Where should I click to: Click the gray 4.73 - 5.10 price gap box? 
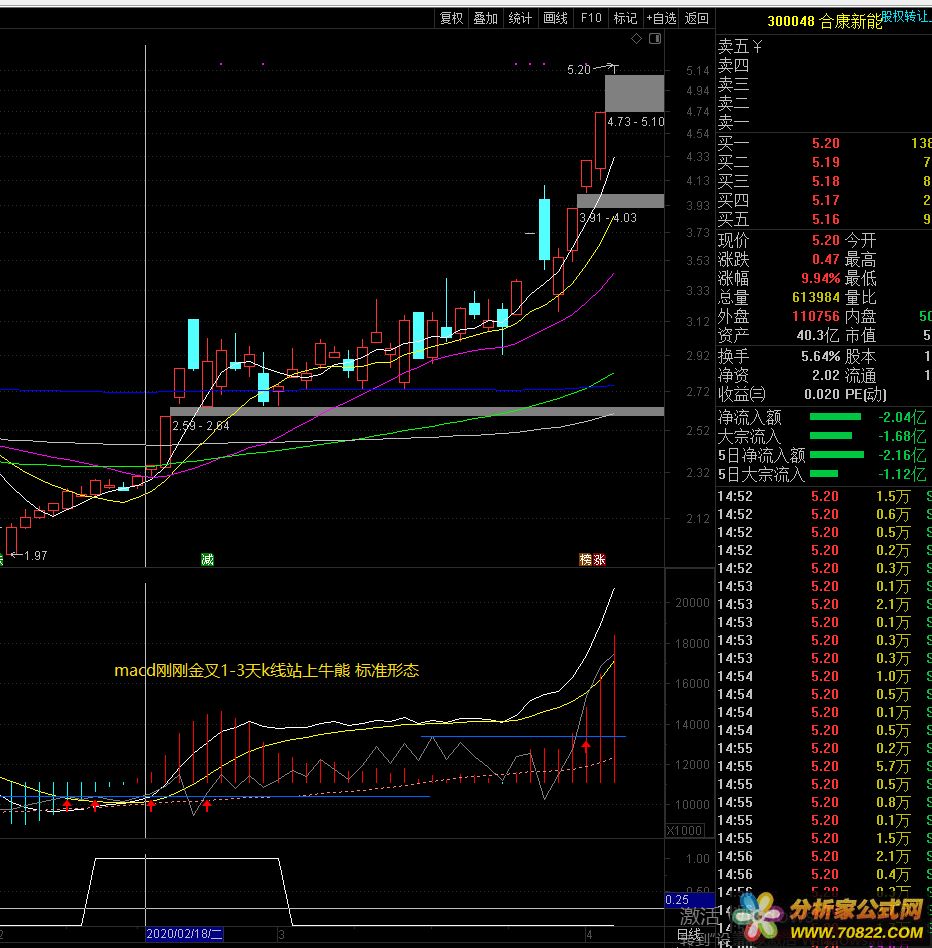tap(634, 93)
